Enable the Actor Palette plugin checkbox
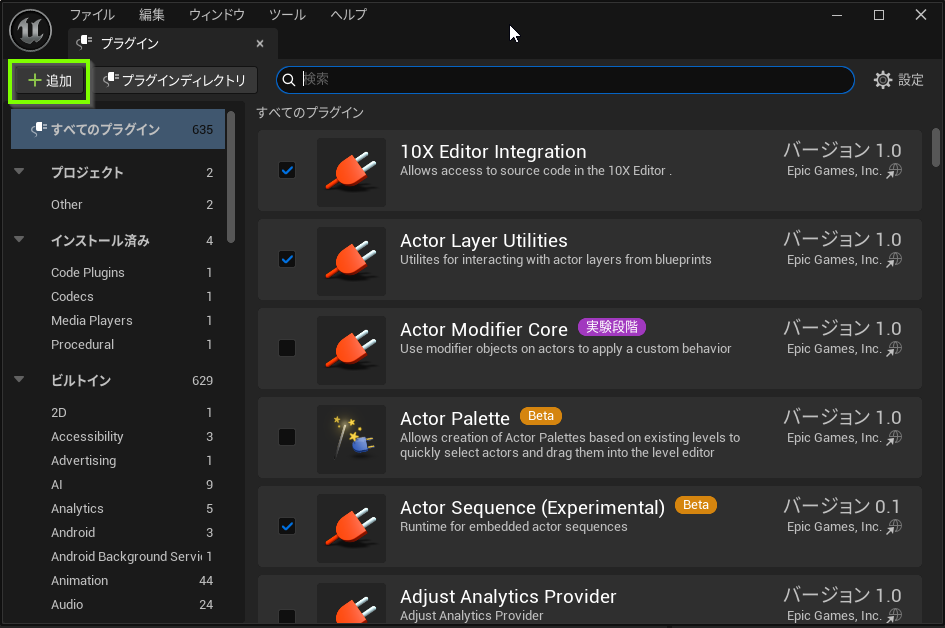 pos(287,437)
